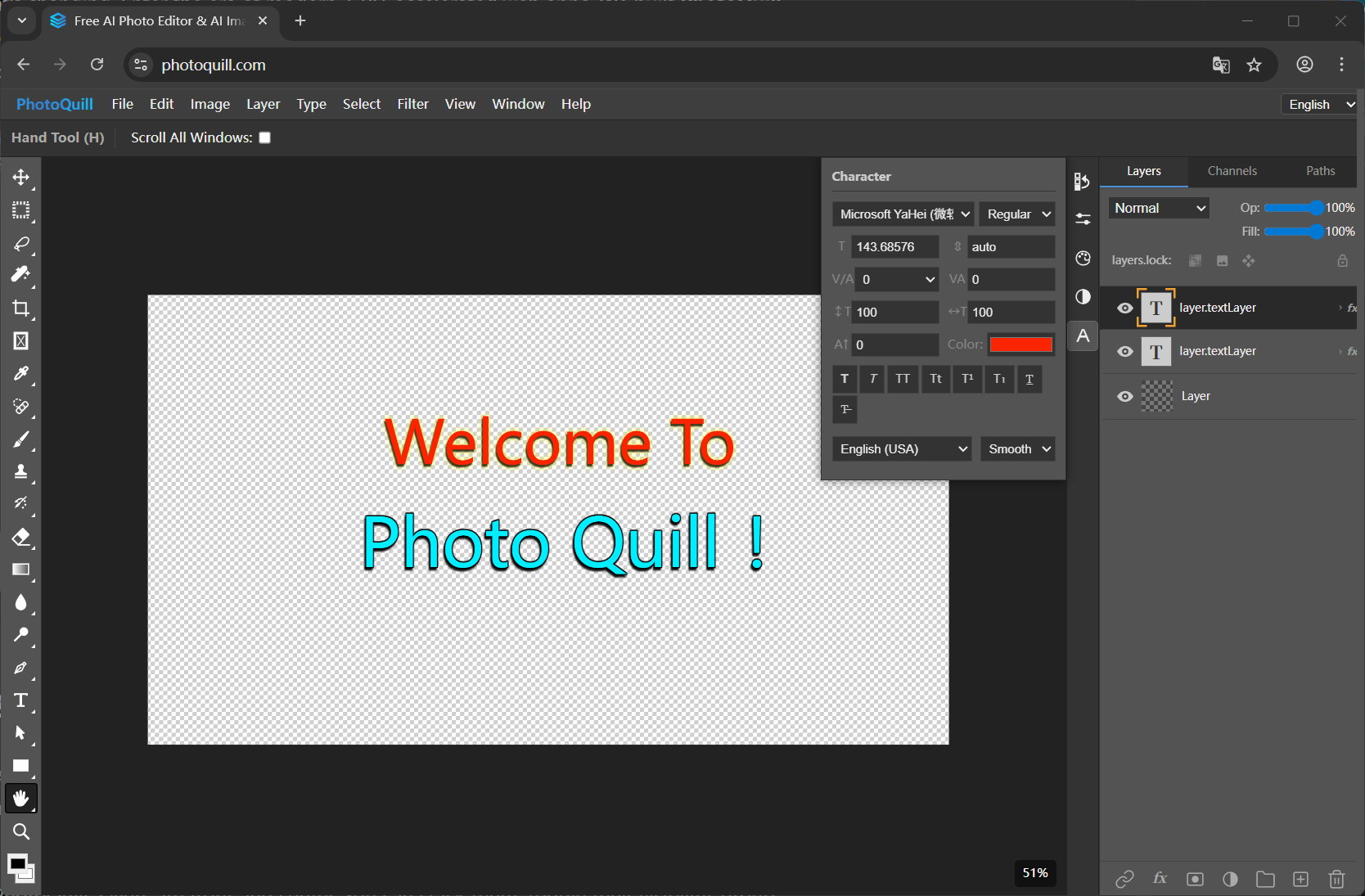Adjust the Op opacity slider
Viewport: 1365px width, 896px height.
1293,208
